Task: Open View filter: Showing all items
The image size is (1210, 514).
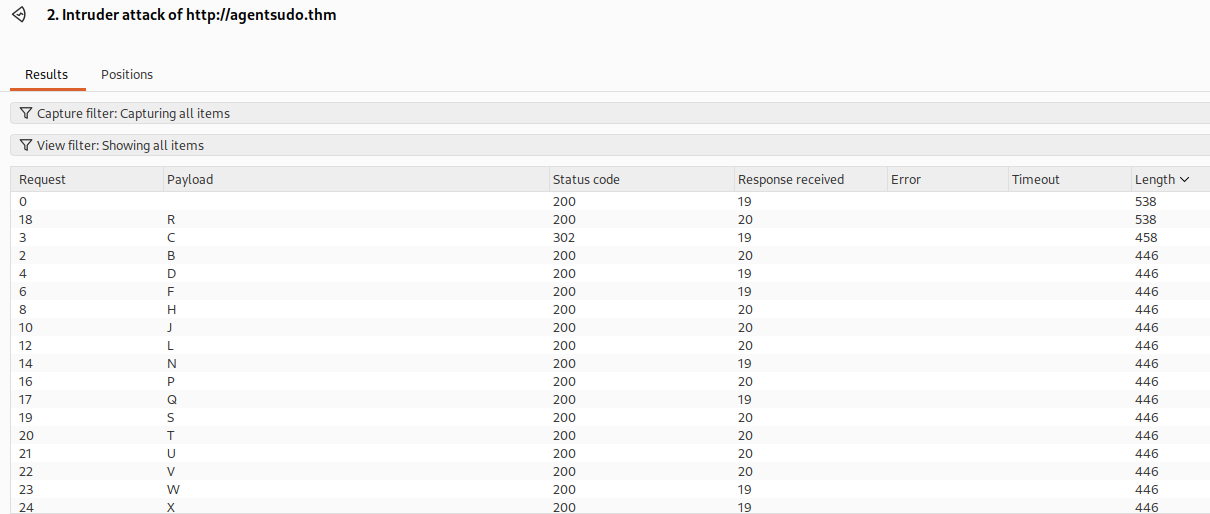Action: point(610,145)
